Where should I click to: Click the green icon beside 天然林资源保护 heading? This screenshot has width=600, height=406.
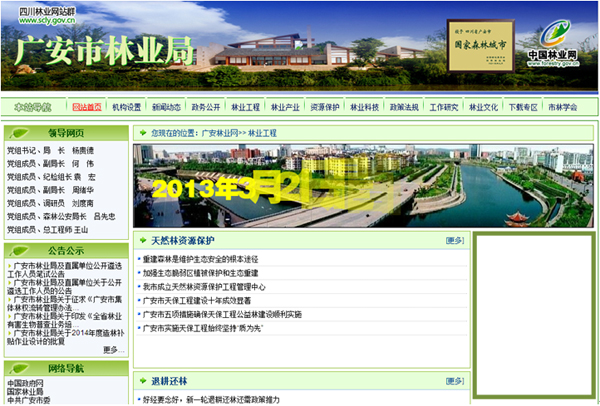tap(142, 241)
